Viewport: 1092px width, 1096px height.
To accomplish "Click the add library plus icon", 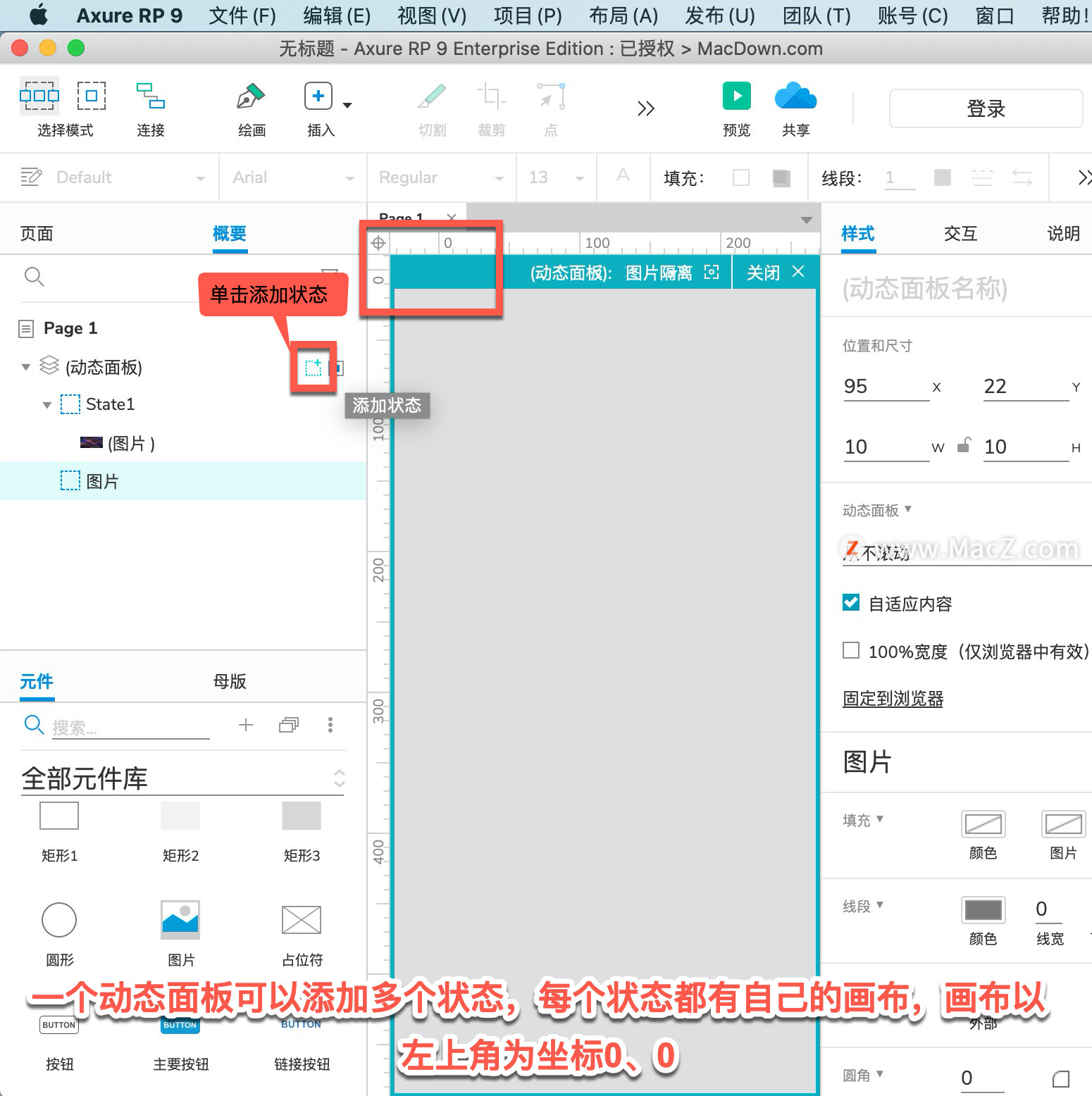I will tap(246, 725).
